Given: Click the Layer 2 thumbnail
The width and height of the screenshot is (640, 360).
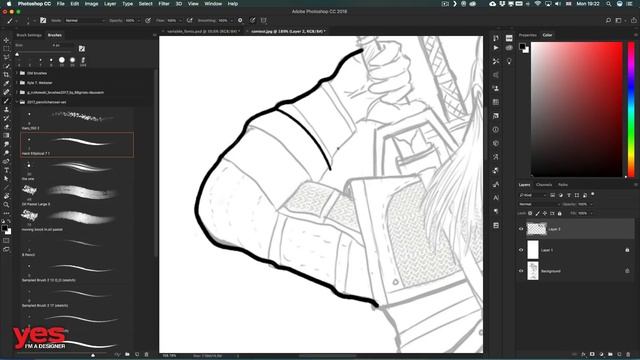Looking at the screenshot, I should point(536,229).
